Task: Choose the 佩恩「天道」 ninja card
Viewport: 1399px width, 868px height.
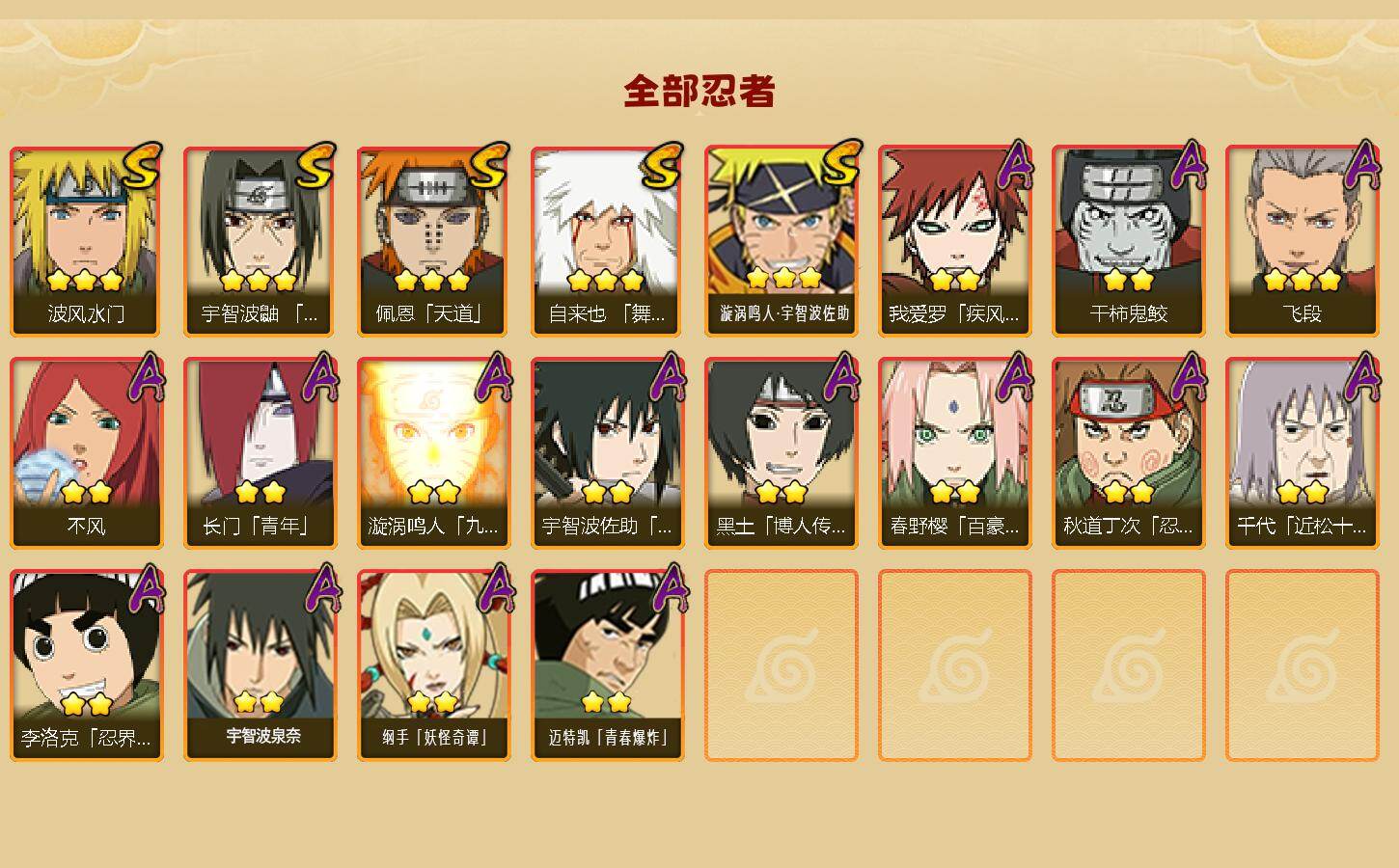Action: tap(434, 241)
